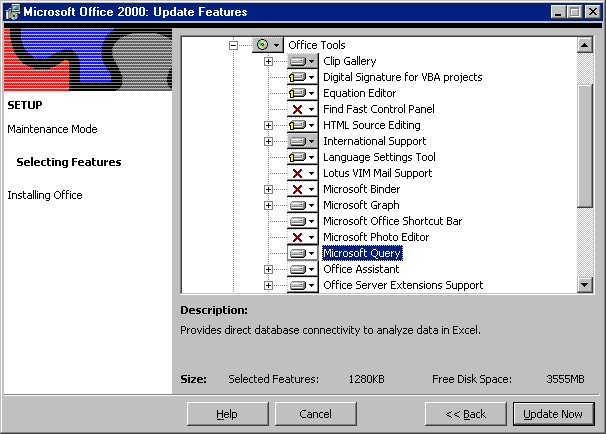The height and width of the screenshot is (434, 606).
Task: Select the highlighted Microsoft Query item
Action: tap(362, 253)
